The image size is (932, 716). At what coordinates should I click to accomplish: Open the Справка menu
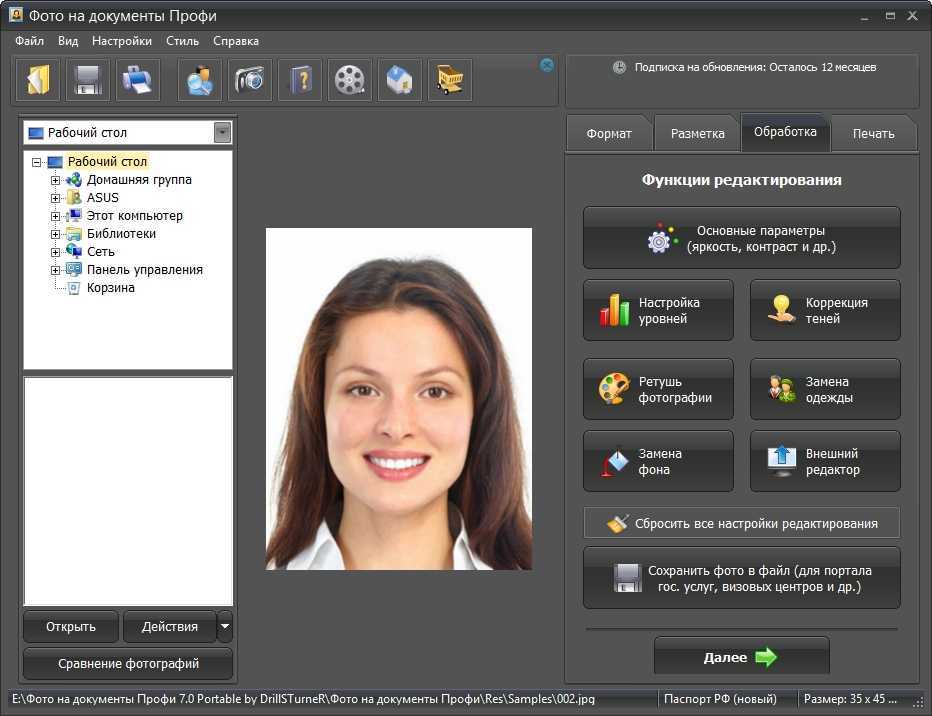(236, 41)
